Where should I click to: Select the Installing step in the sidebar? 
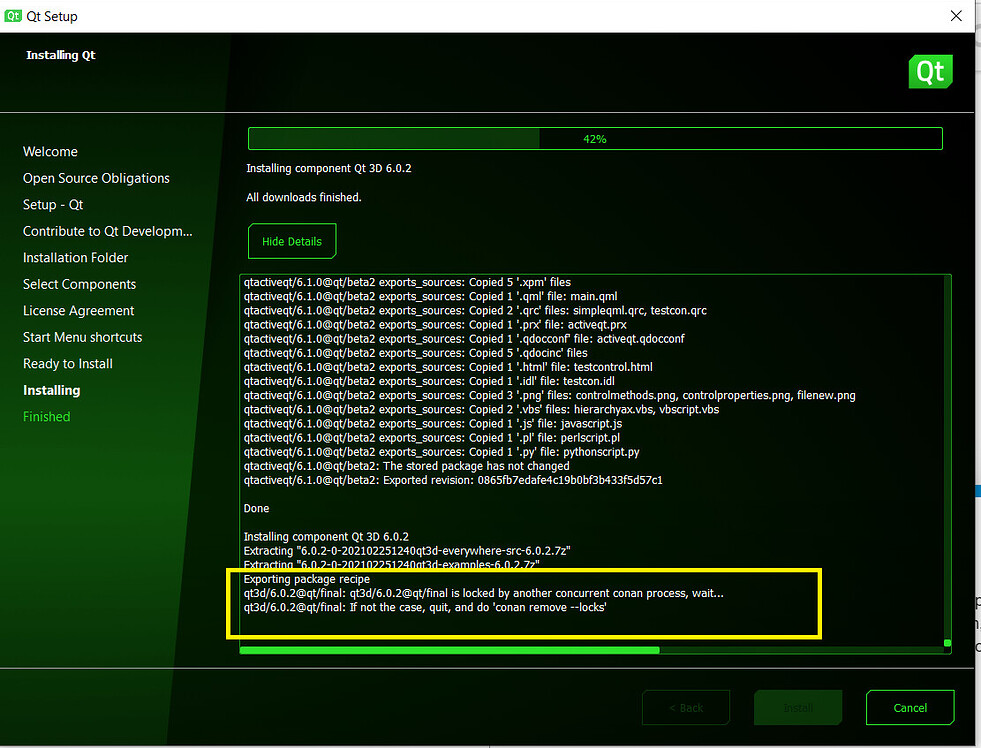coord(51,390)
